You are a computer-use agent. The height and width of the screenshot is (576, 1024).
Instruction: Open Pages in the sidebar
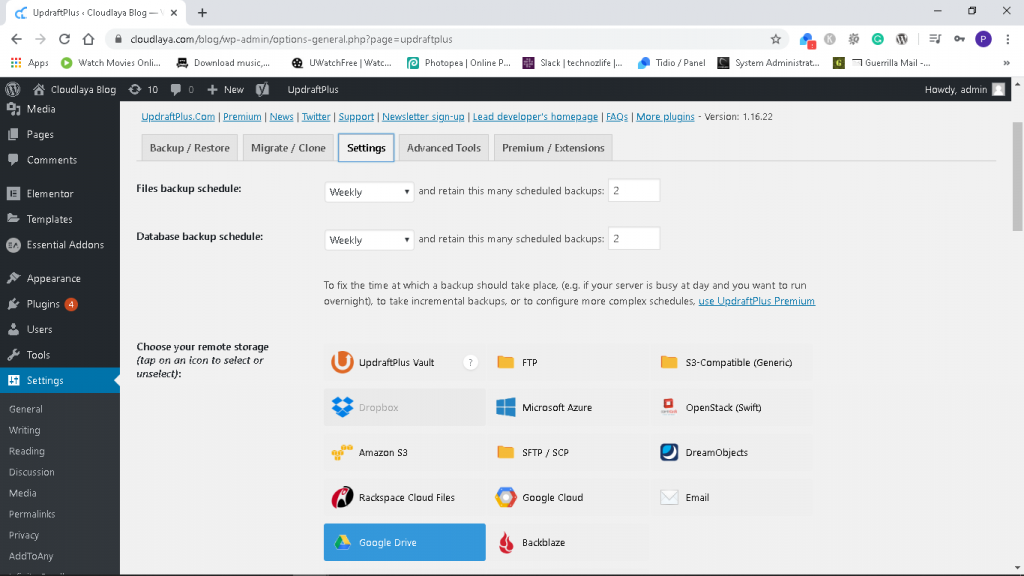click(x=60, y=134)
